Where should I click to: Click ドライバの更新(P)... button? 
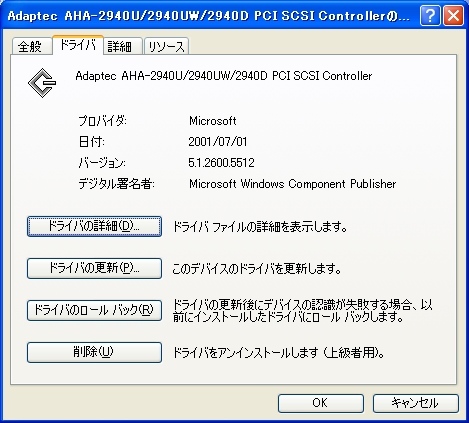pos(94,268)
